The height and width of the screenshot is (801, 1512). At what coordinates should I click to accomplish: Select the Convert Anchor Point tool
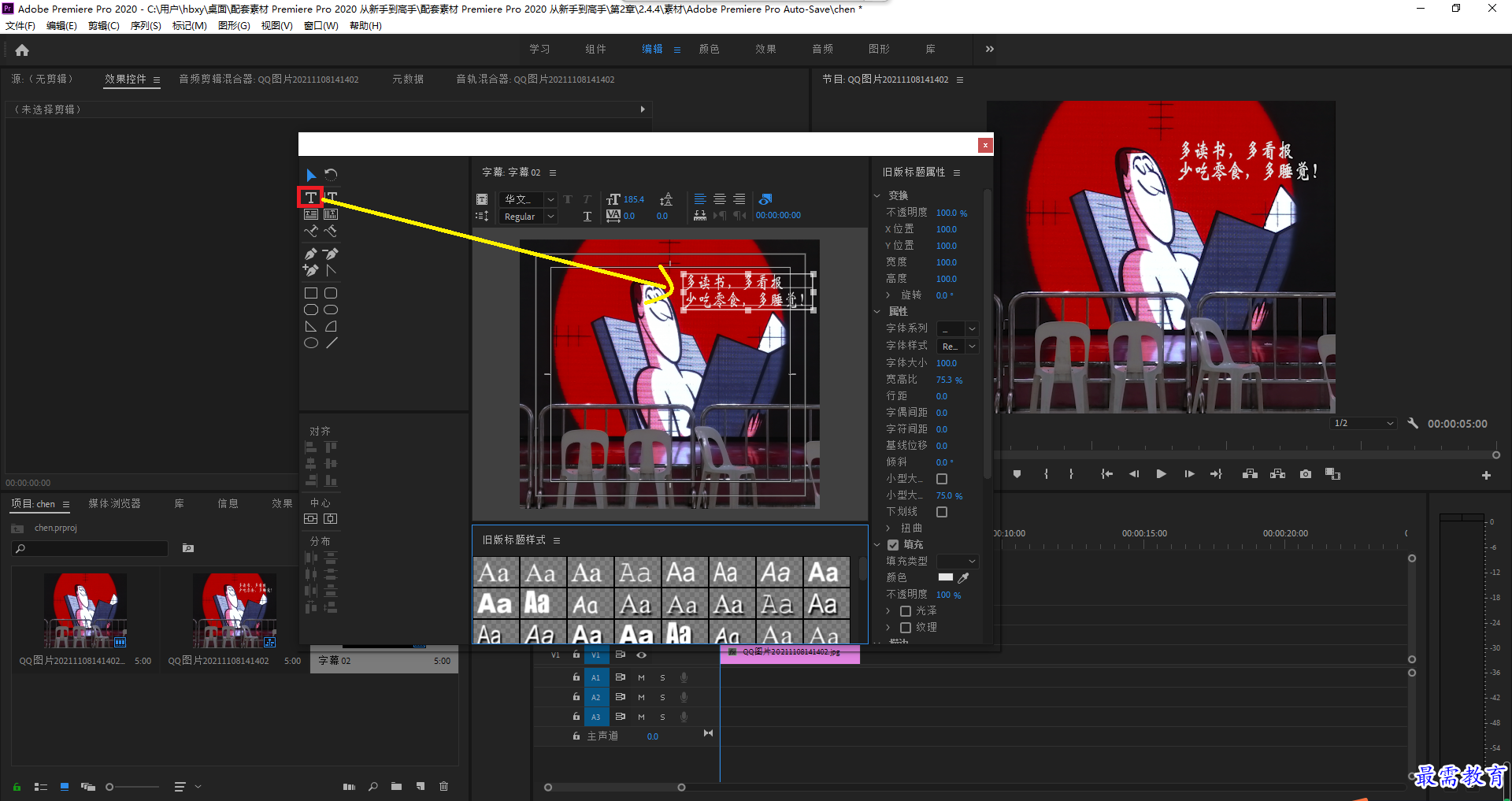point(331,270)
